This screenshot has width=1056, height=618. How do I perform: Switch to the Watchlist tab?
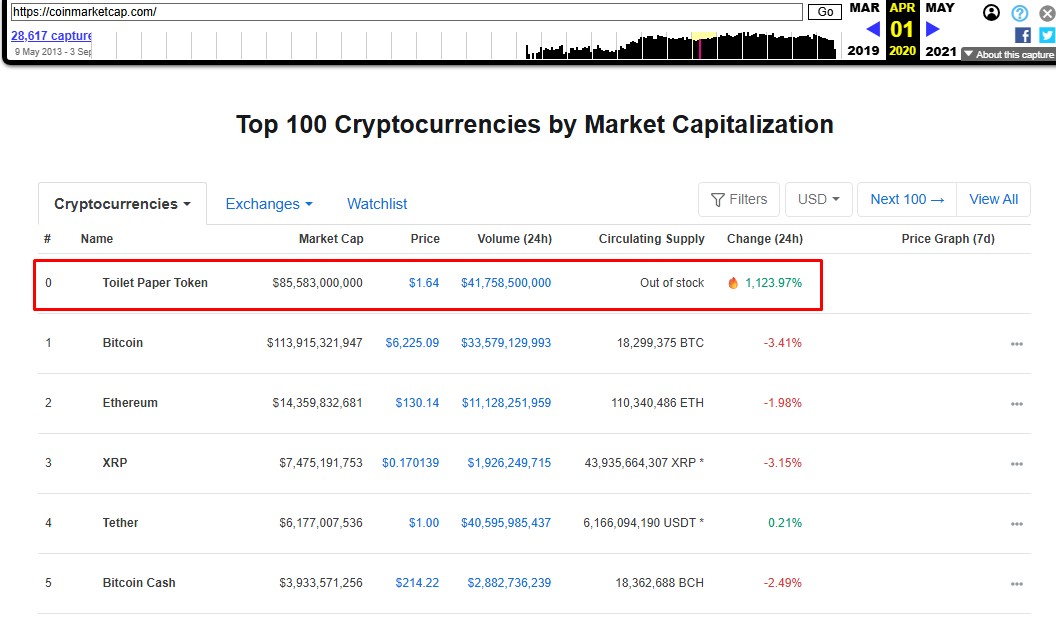[x=377, y=204]
